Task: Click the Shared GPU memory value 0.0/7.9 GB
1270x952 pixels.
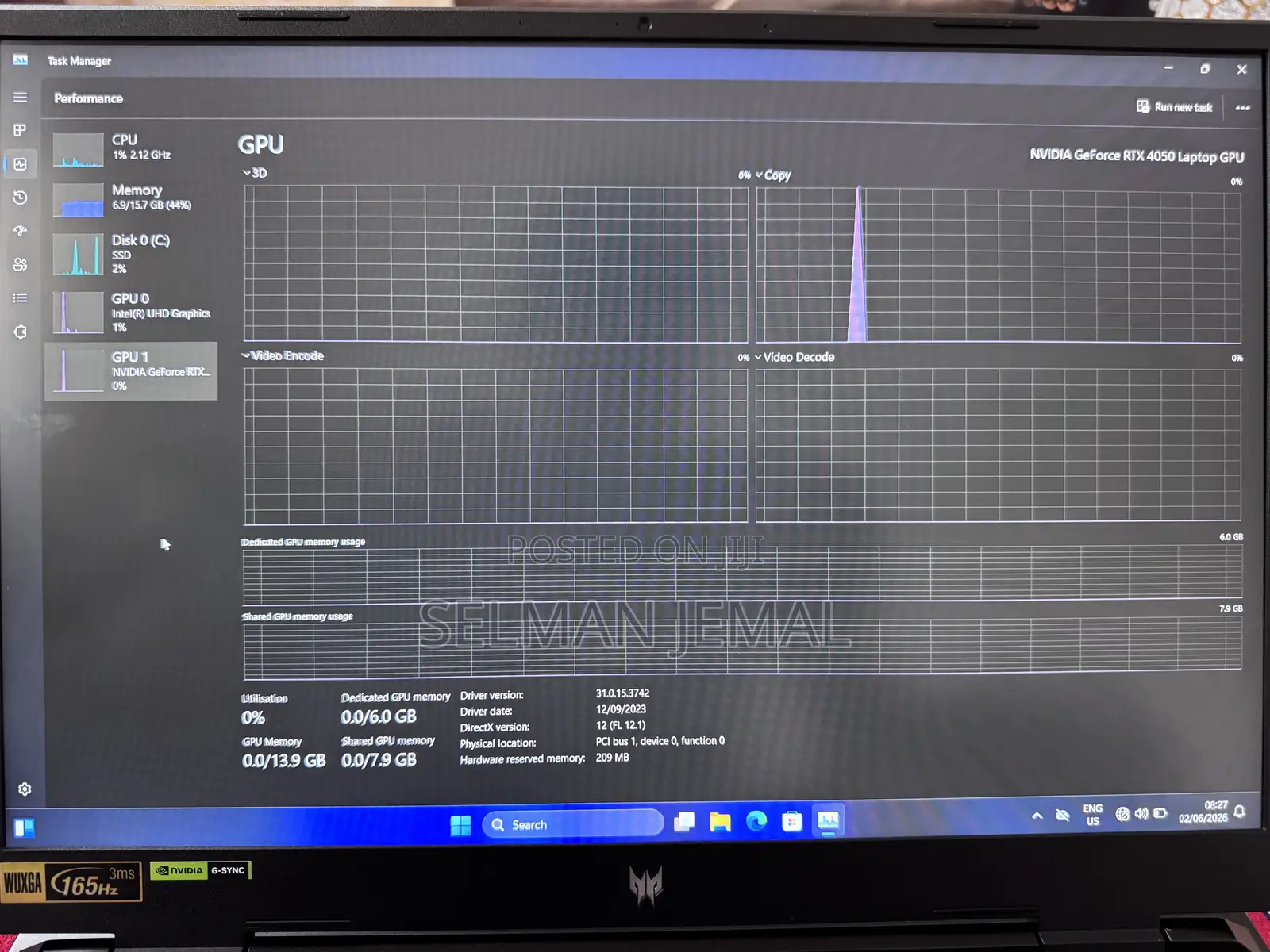Action: pos(379,760)
